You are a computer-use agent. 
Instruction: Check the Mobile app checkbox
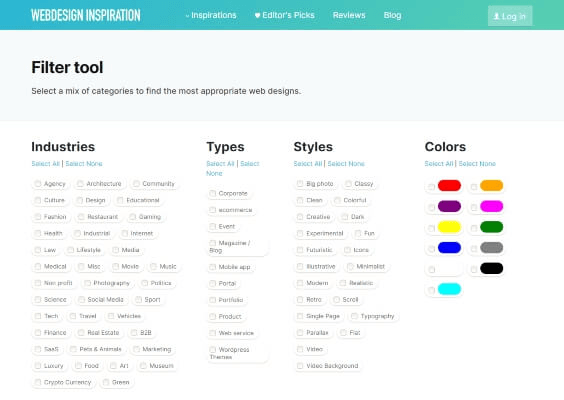point(213,267)
